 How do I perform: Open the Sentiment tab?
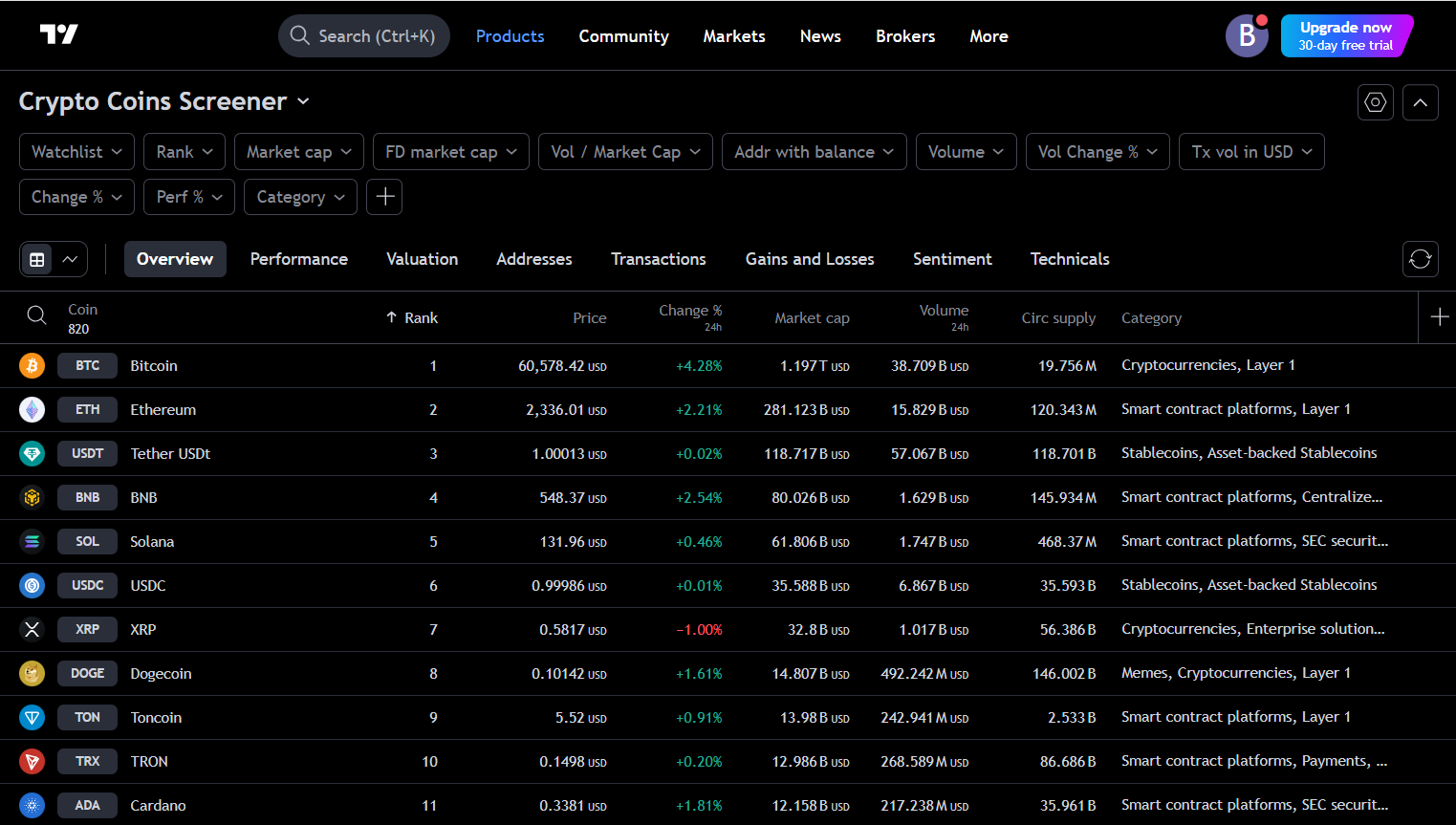click(952, 259)
